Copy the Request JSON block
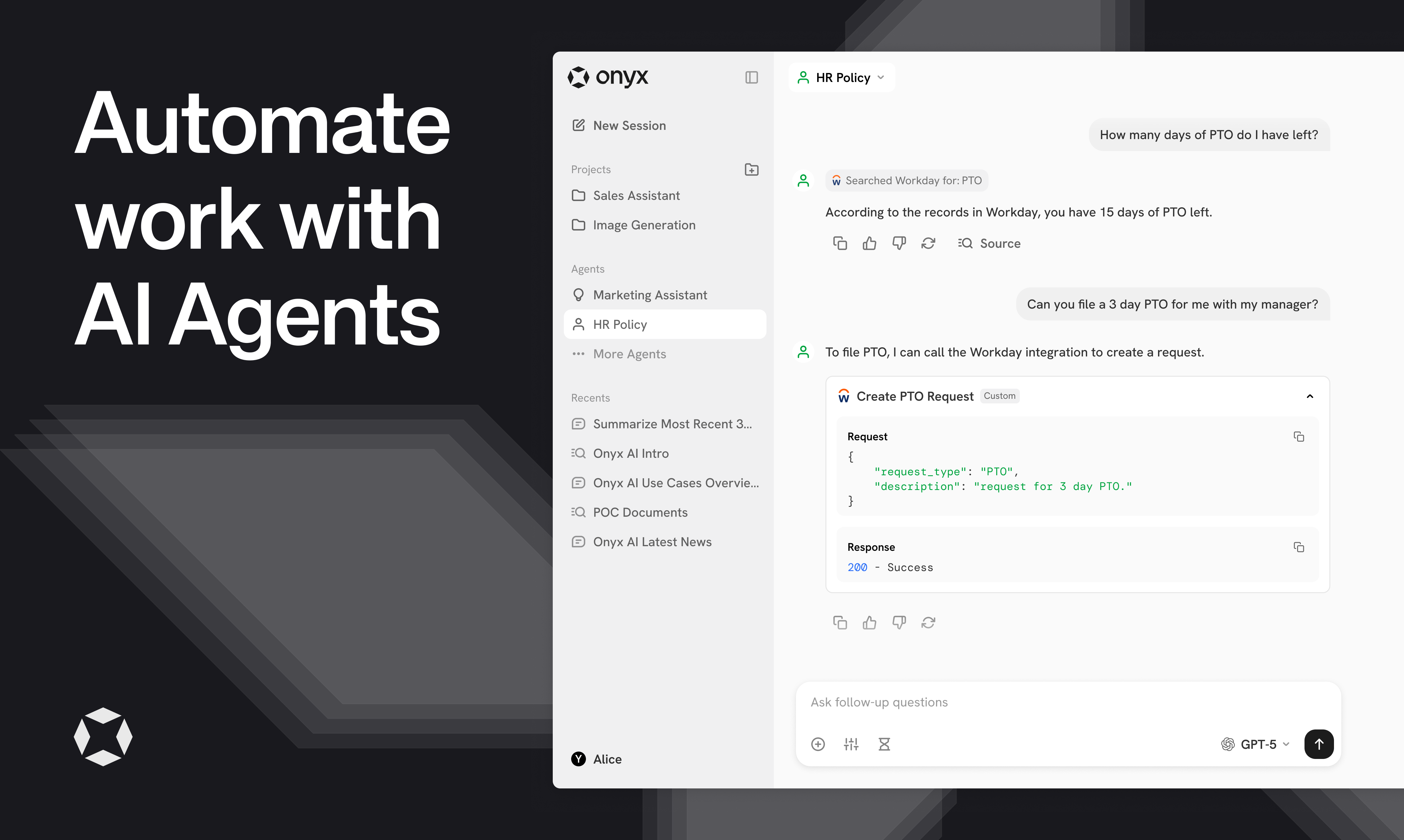1404x840 pixels. 1299,436
